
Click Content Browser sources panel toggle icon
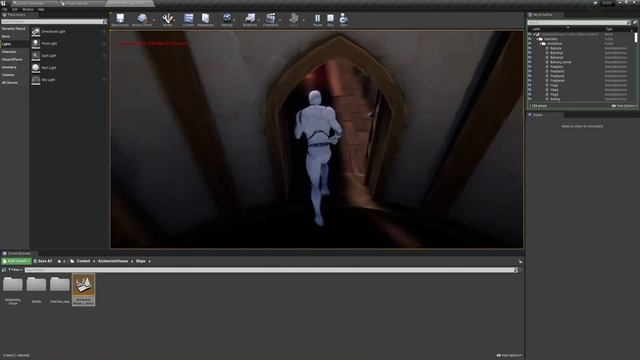coord(4,270)
